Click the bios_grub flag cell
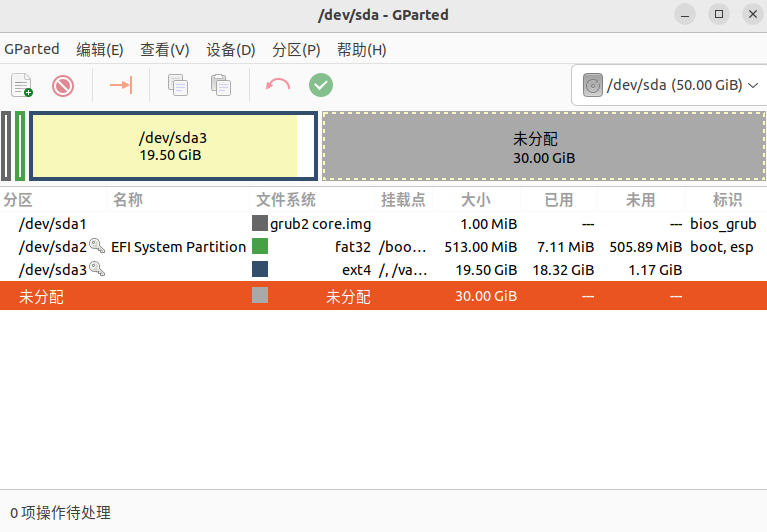Viewport: 767px width, 532px height. tap(723, 223)
